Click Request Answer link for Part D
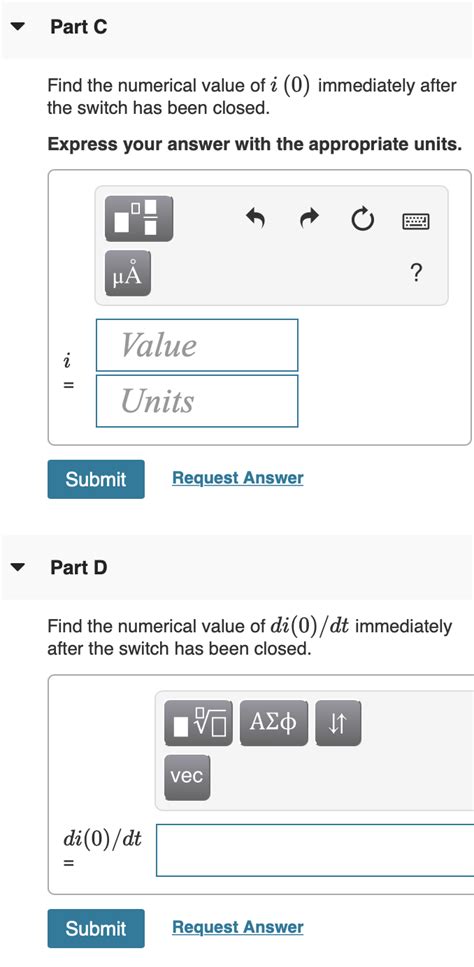The image size is (474, 967). click(238, 927)
